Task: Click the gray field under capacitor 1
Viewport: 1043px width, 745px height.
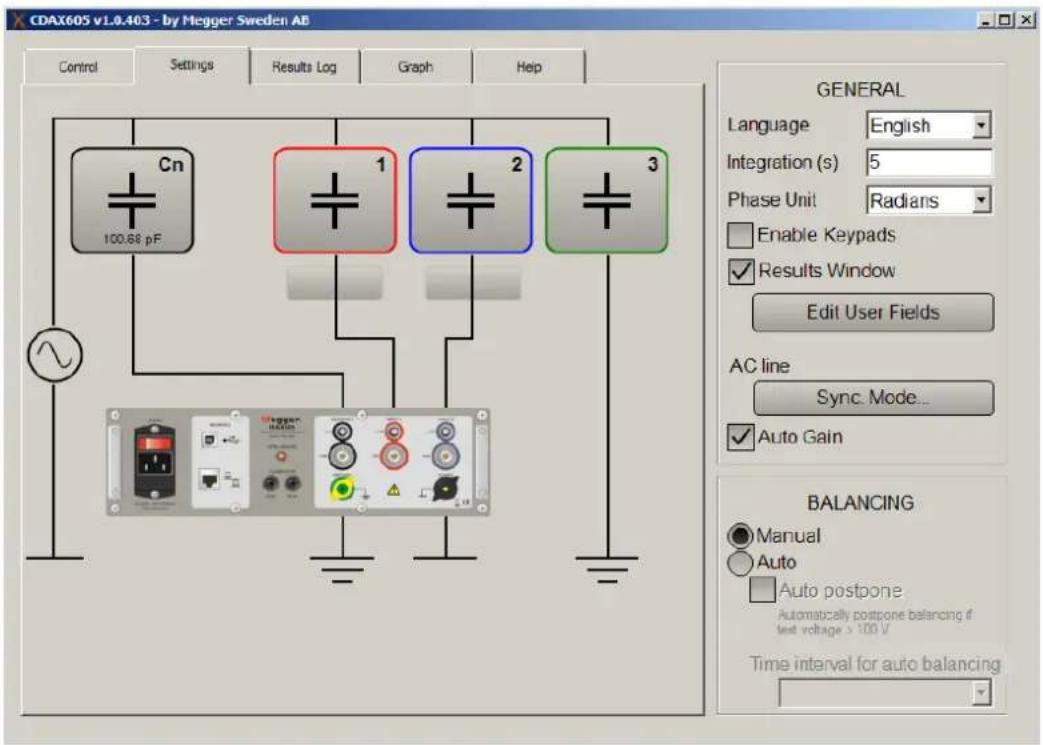Action: pos(335,283)
